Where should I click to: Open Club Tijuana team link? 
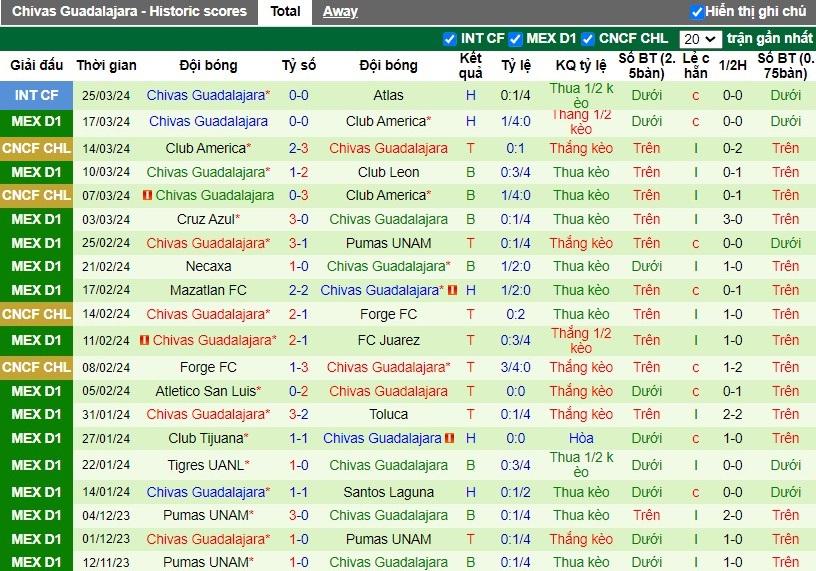208,438
